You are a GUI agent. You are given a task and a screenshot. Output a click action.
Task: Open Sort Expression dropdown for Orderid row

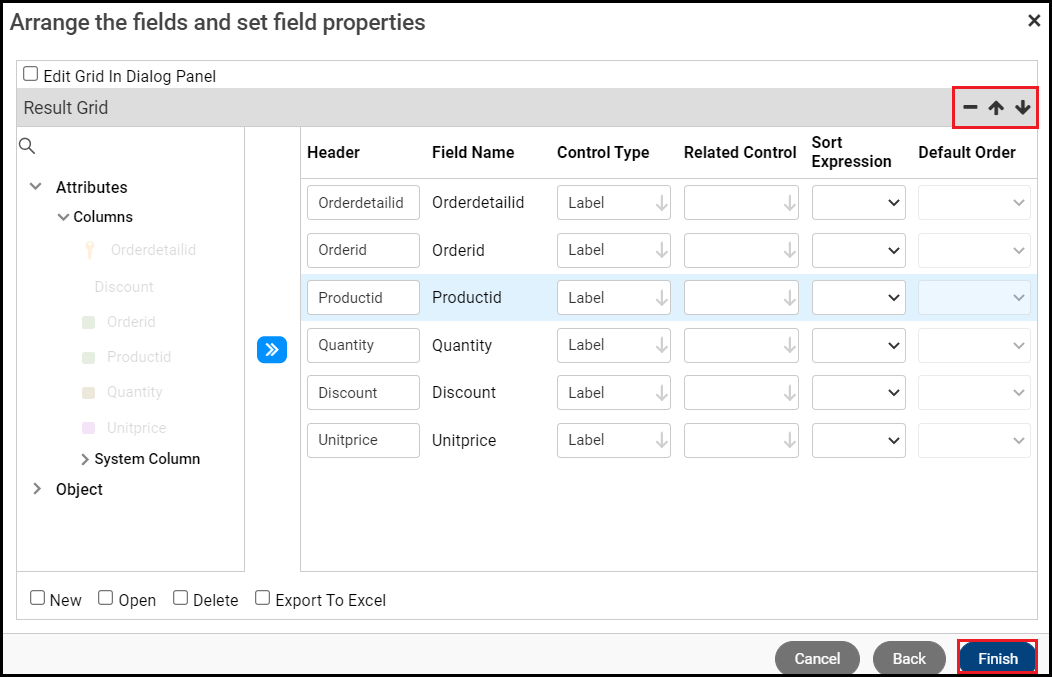tap(859, 250)
